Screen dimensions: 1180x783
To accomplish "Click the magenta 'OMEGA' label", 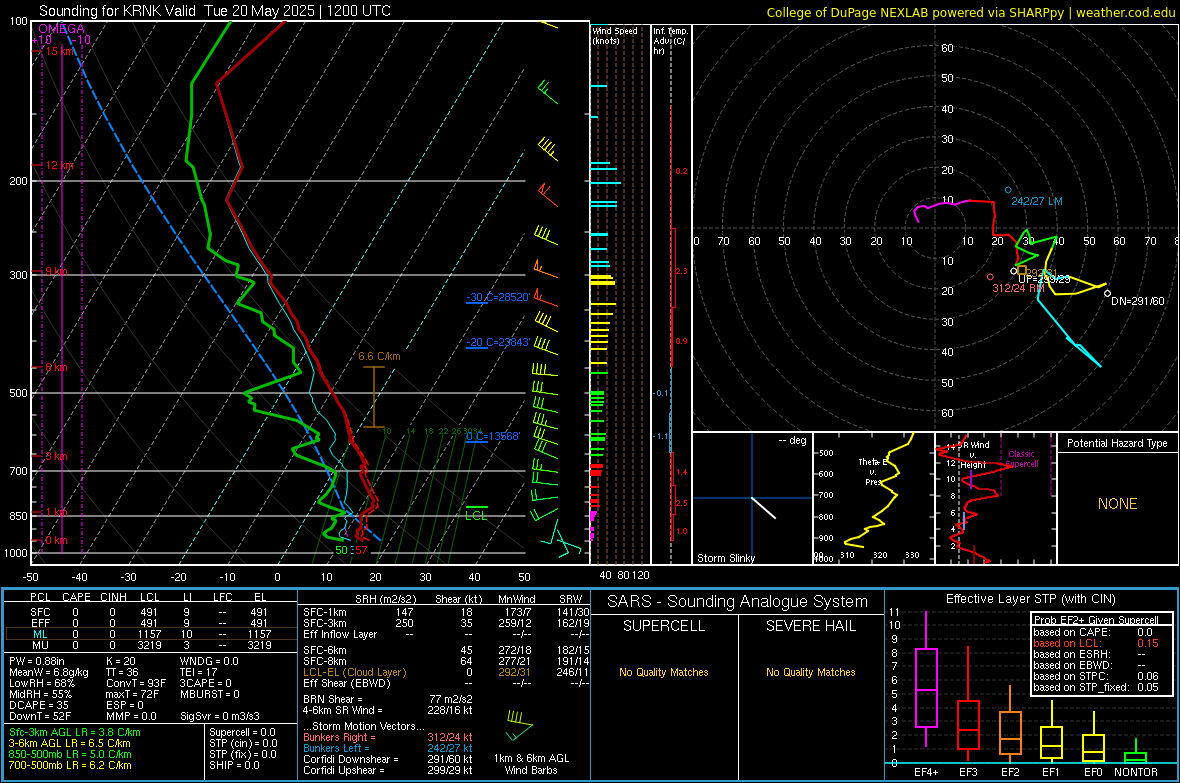I will point(61,29).
